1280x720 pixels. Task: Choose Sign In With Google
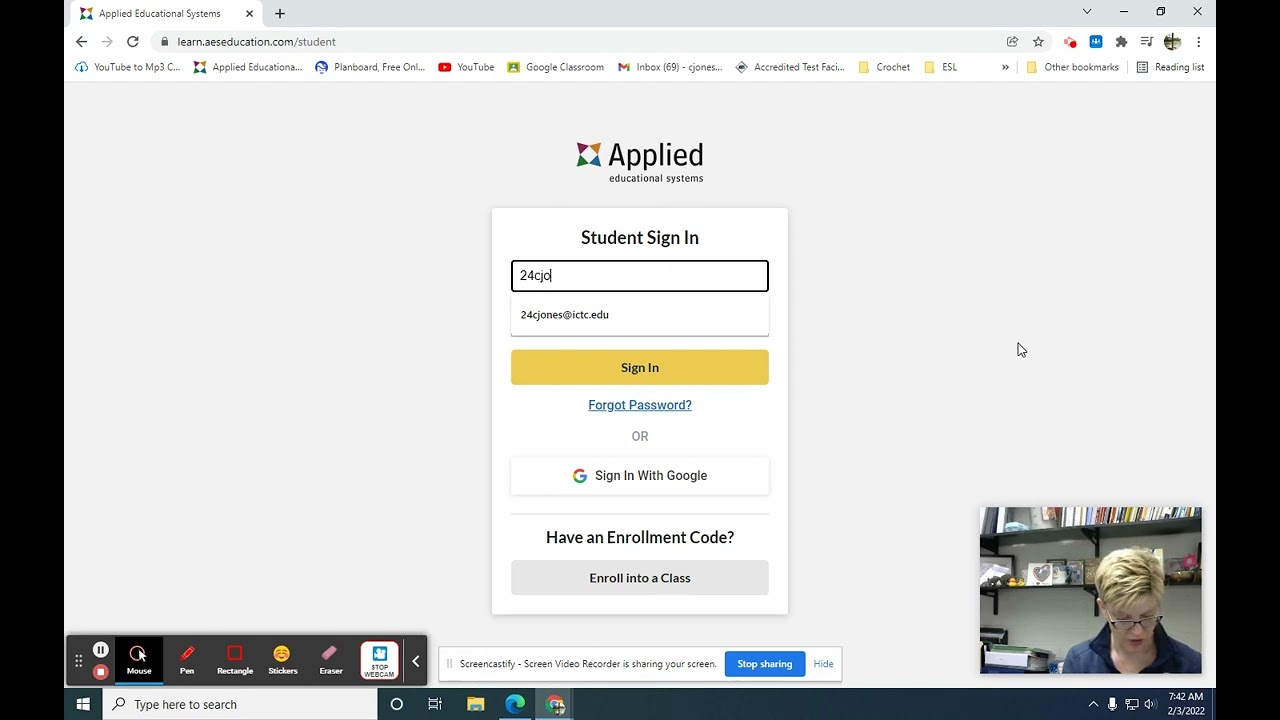[x=640, y=476]
